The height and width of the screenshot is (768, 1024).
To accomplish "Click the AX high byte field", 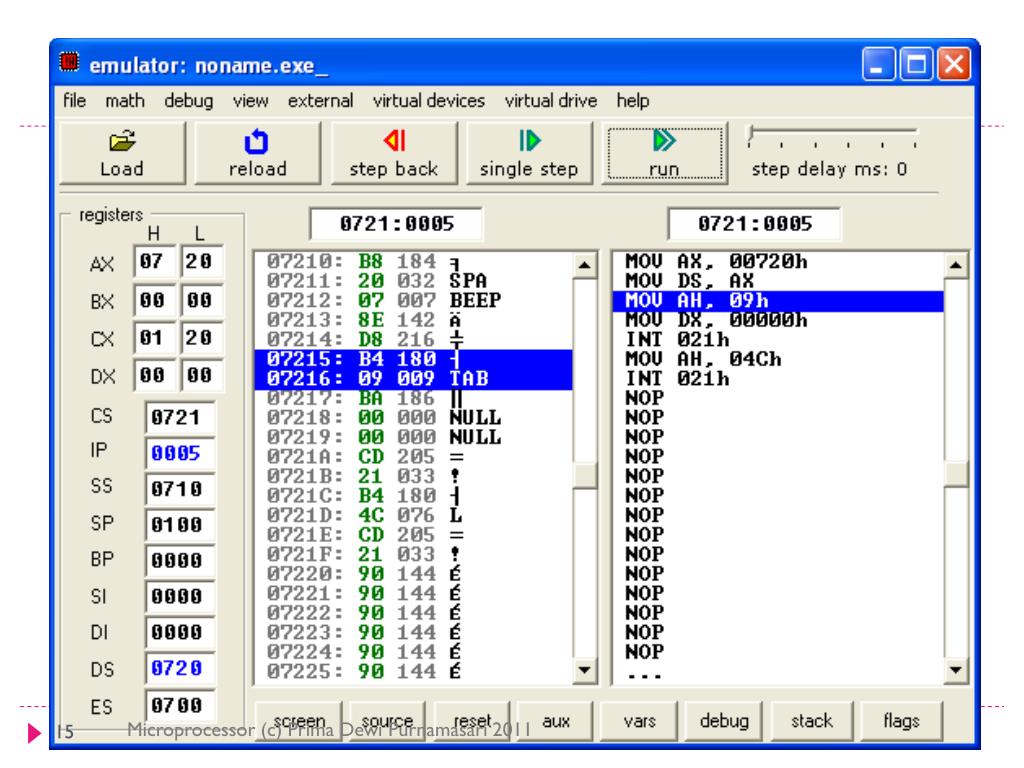I will (154, 262).
